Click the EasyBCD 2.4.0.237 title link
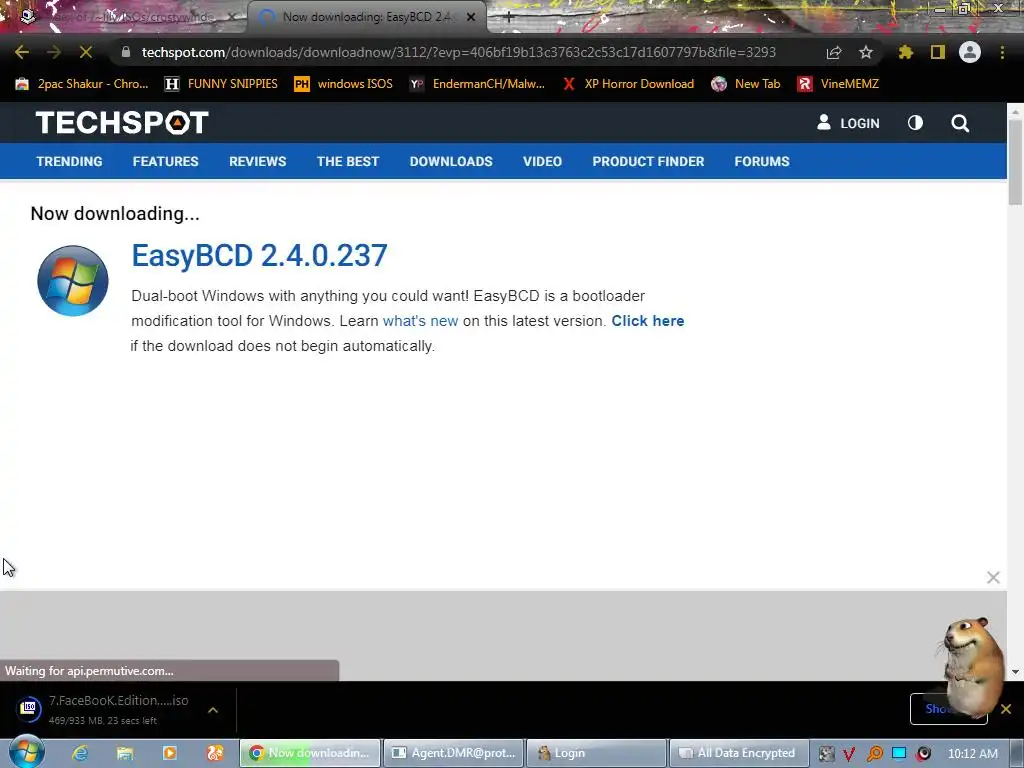Viewport: 1024px width, 768px height. [259, 255]
